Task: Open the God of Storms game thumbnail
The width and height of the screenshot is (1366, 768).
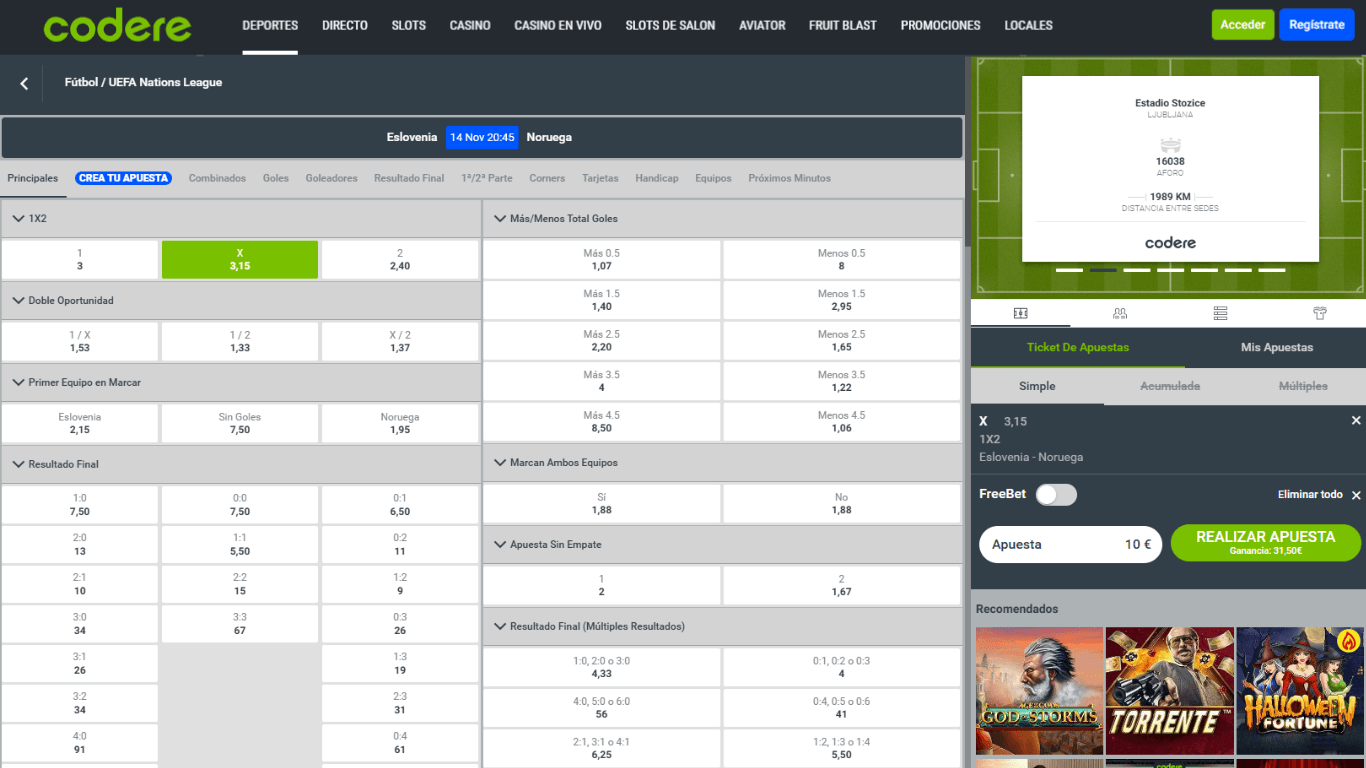Action: pos(1039,691)
